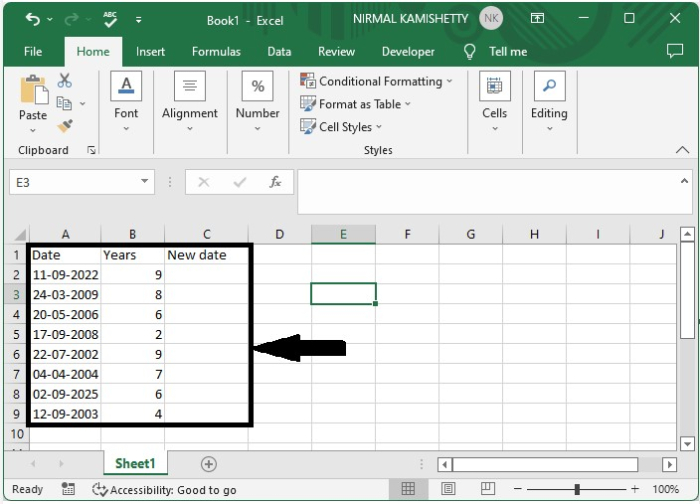Select row 5 header
700x504 pixels.
(16, 334)
